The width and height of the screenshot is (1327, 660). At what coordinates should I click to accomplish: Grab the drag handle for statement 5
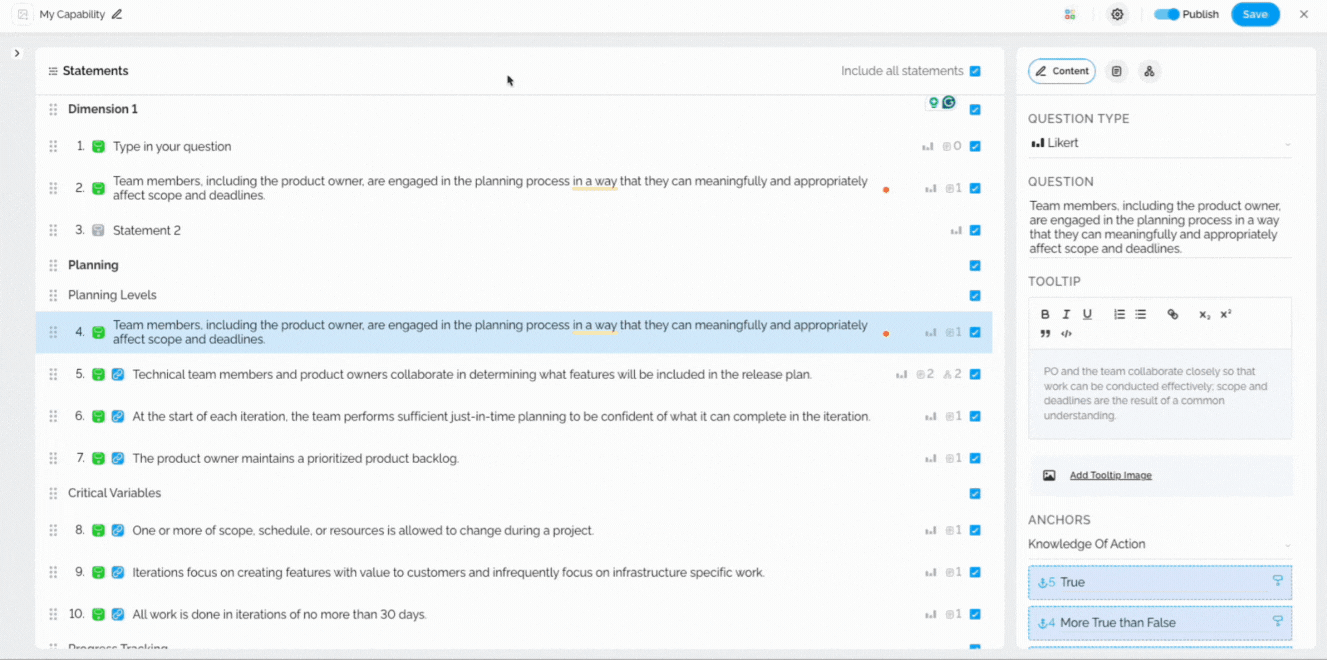point(53,374)
